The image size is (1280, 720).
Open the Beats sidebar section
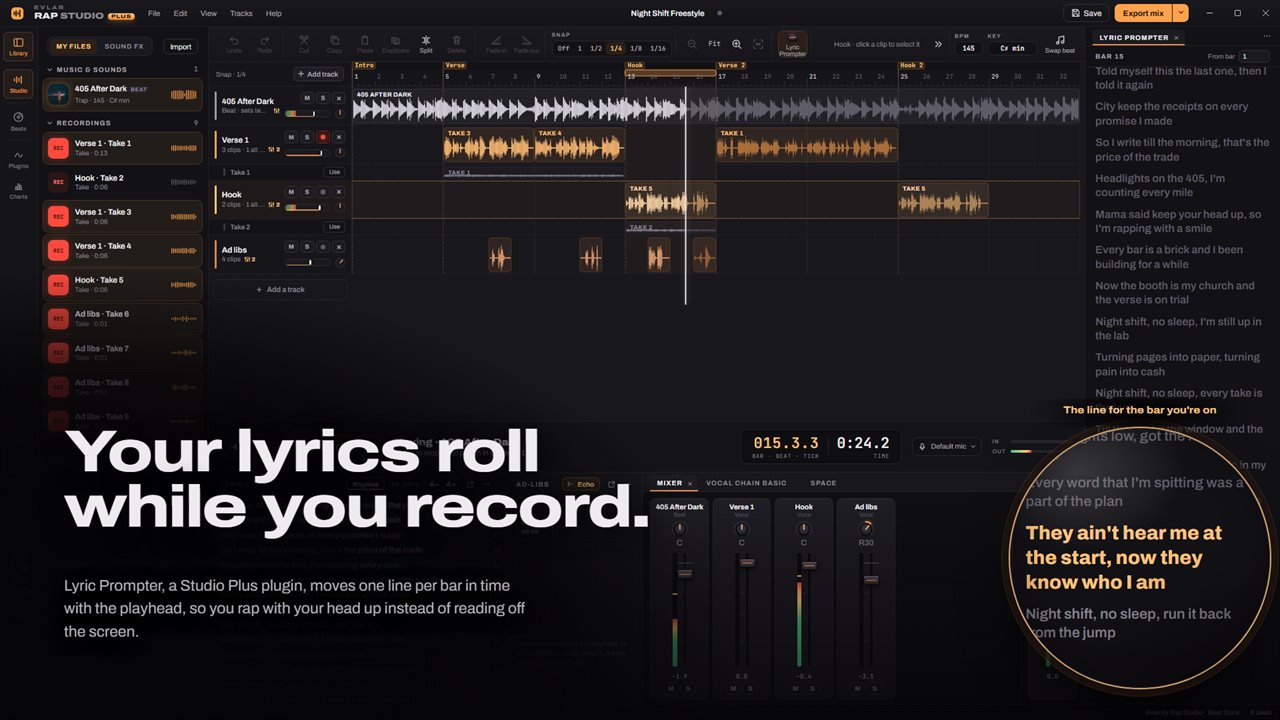point(18,121)
